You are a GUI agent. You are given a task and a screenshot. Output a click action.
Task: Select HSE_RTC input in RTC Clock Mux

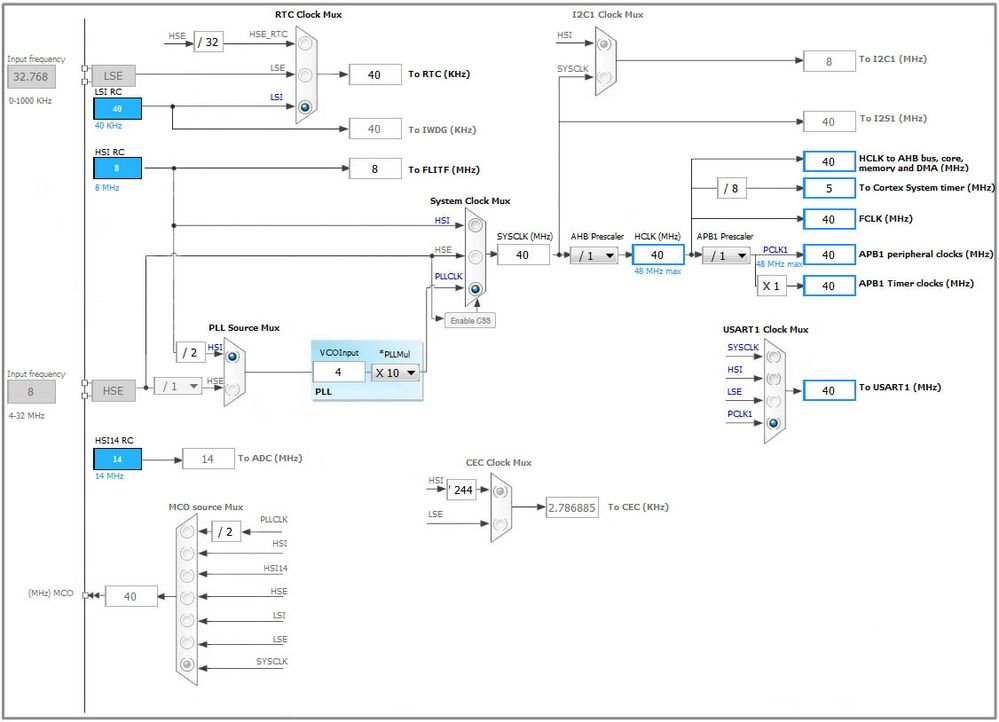point(305,43)
